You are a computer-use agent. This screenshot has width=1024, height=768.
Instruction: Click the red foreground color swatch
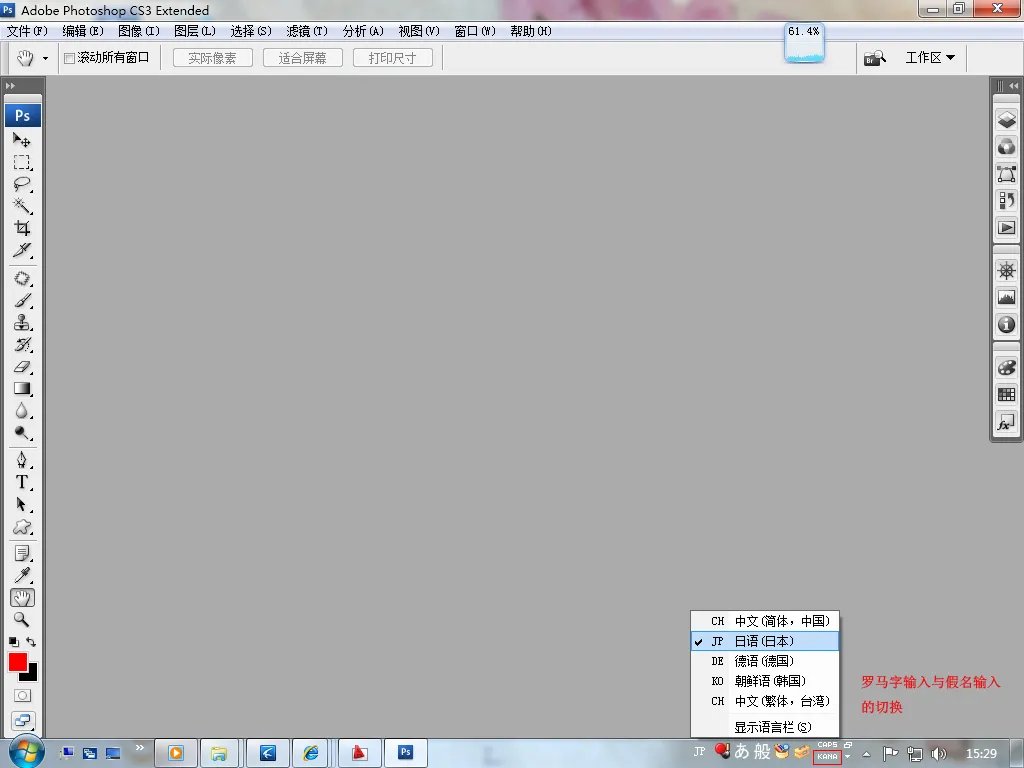(18, 661)
